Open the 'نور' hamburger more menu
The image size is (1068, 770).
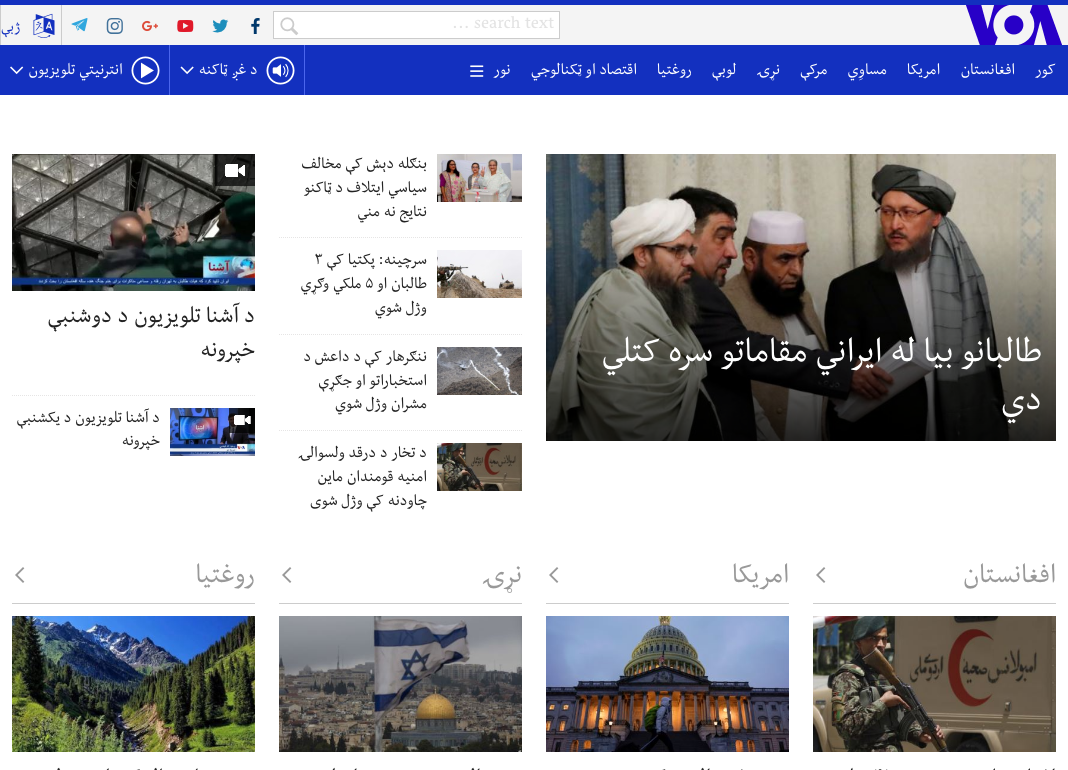pos(490,70)
